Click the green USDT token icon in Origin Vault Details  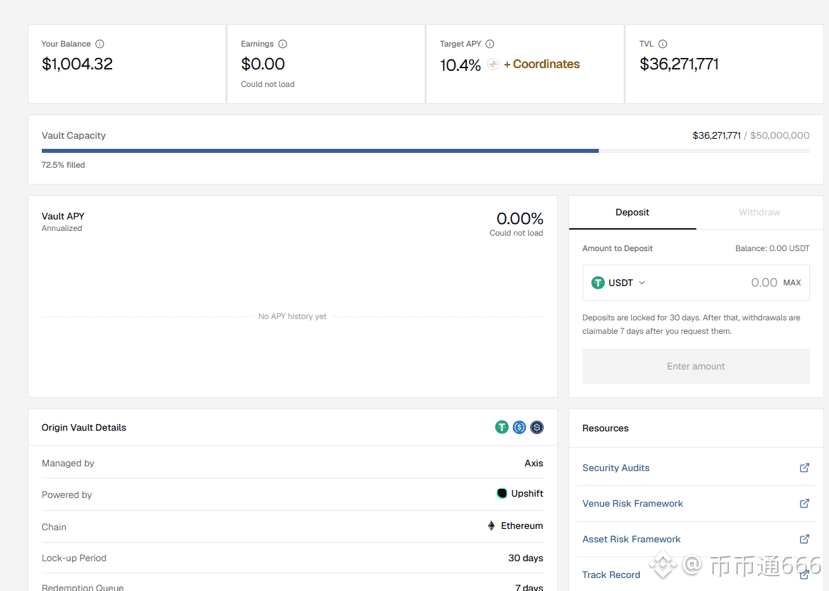coord(502,427)
